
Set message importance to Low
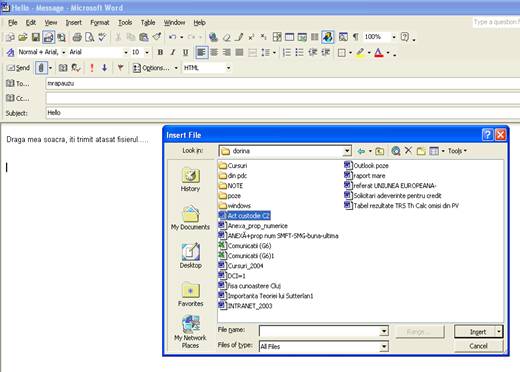click(x=104, y=68)
